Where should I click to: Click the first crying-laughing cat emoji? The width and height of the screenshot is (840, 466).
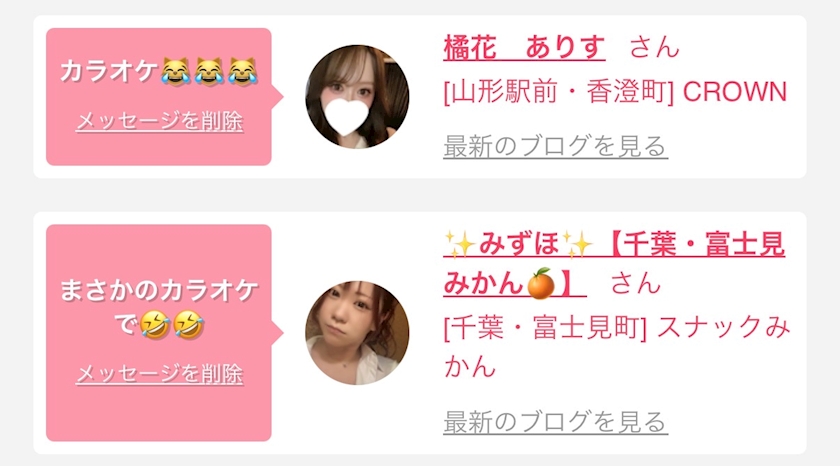pyautogui.click(x=176, y=72)
